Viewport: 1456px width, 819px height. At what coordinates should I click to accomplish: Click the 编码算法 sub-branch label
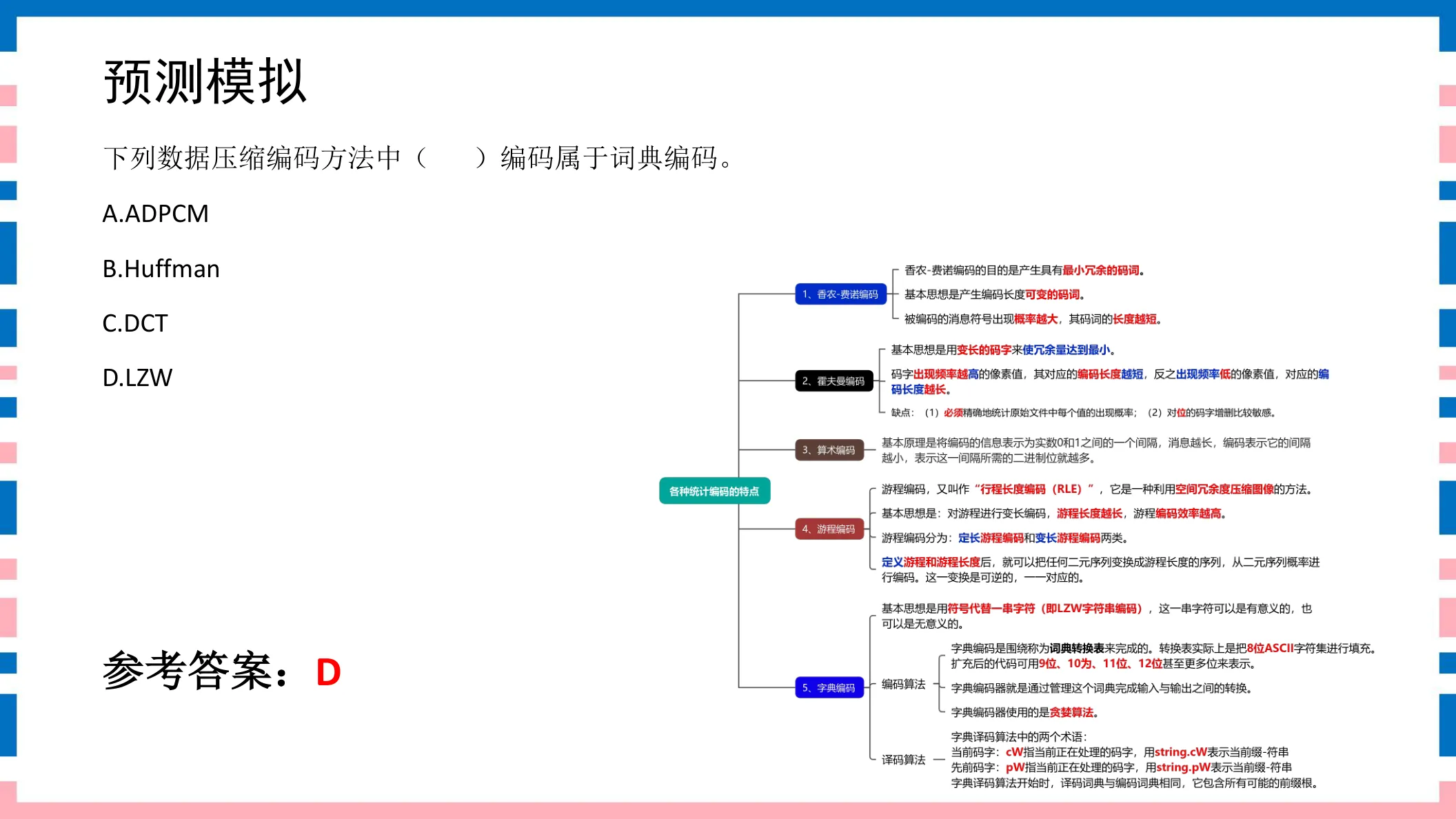click(x=904, y=684)
